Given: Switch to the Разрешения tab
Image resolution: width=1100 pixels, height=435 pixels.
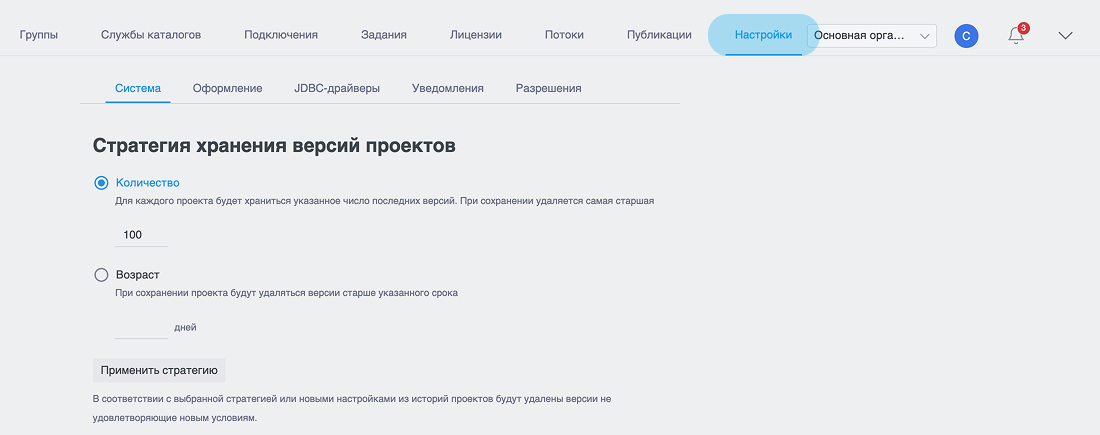Looking at the screenshot, I should [x=549, y=88].
